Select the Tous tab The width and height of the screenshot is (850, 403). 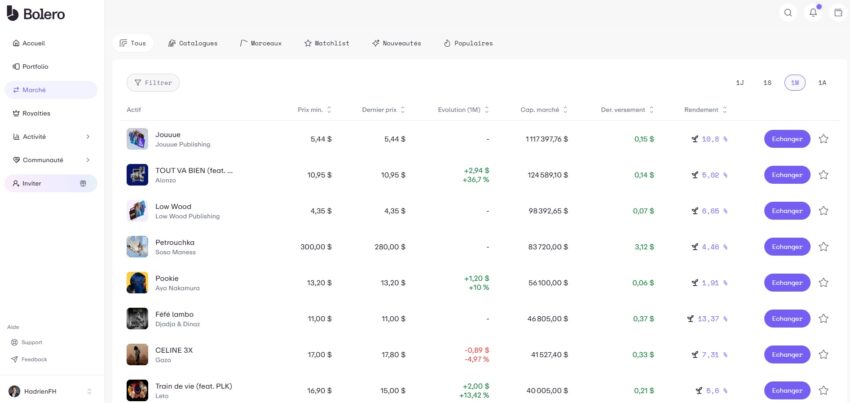[x=133, y=43]
